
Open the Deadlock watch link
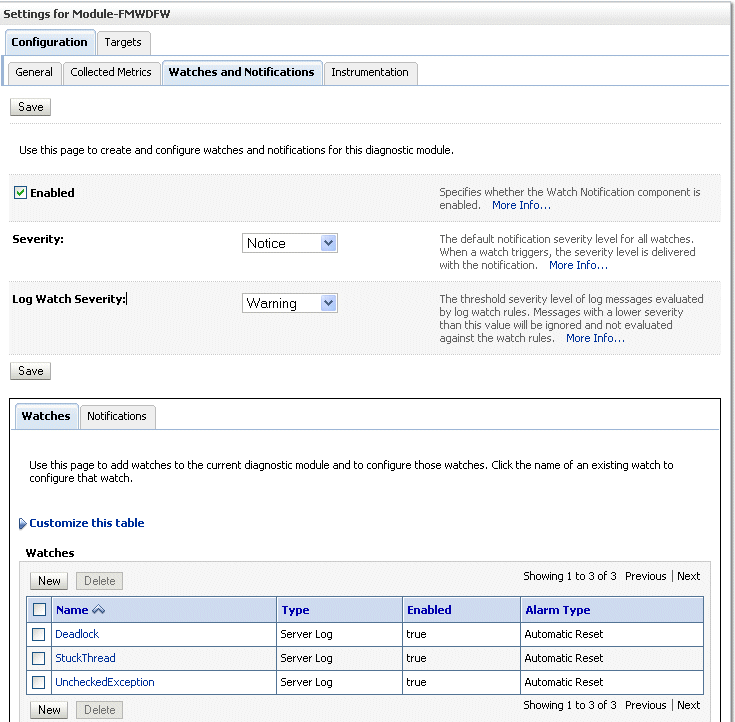coord(77,634)
